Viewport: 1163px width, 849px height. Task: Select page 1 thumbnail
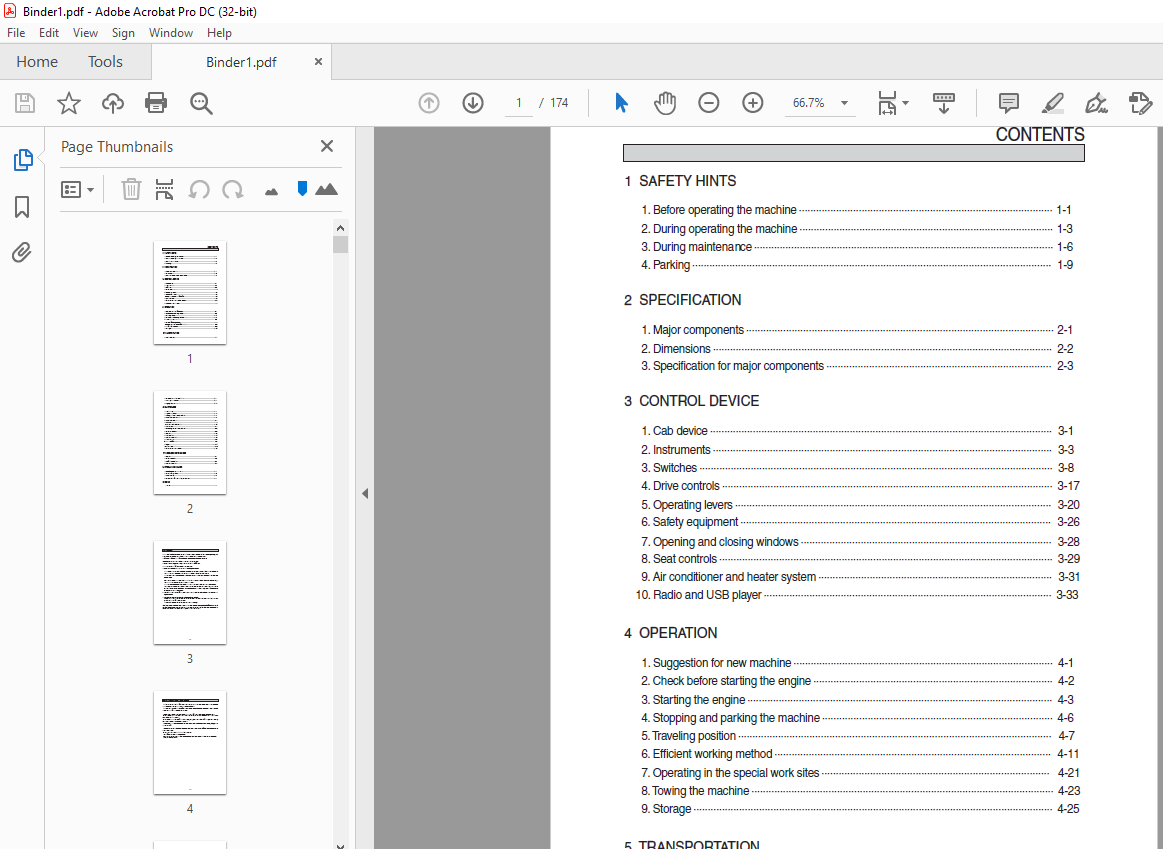[x=190, y=293]
